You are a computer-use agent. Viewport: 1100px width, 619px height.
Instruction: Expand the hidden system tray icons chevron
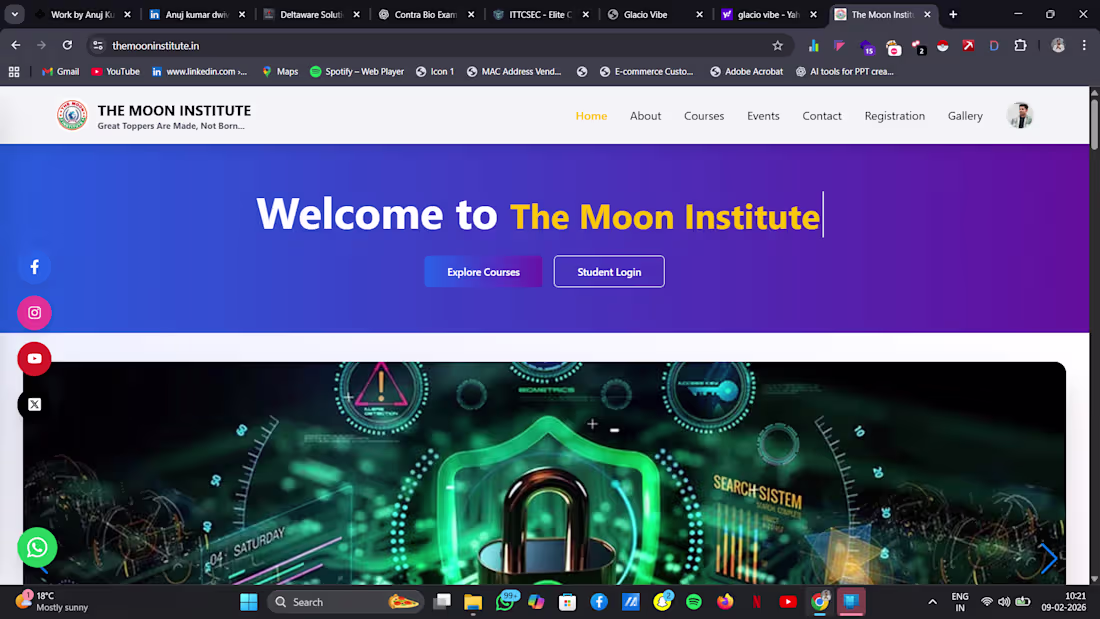point(932,602)
